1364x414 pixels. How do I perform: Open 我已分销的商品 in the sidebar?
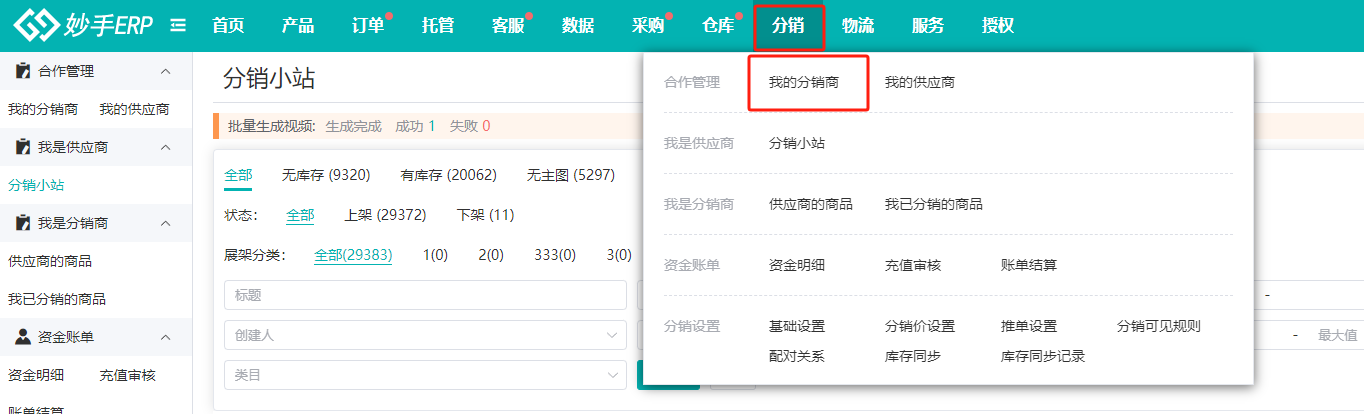57,299
